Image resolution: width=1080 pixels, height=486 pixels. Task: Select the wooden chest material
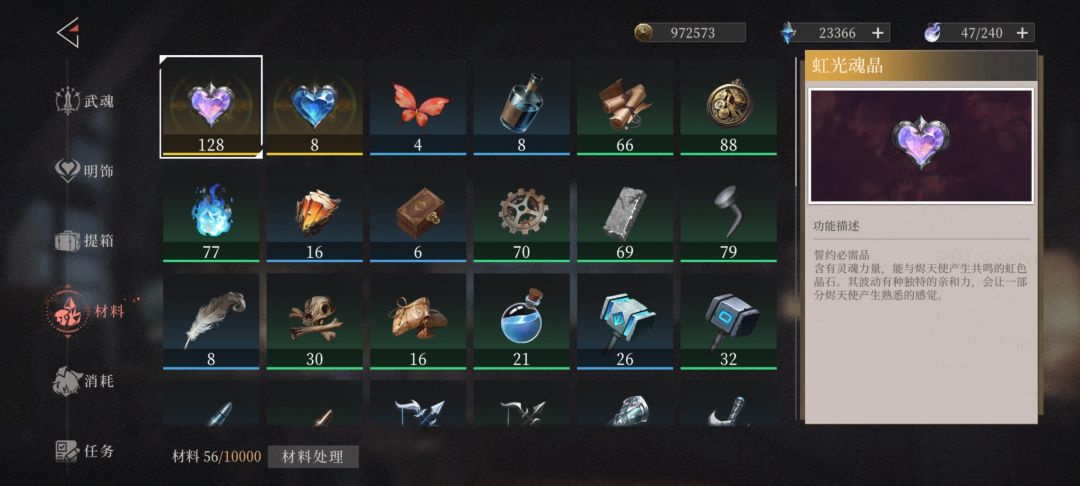[x=418, y=213]
